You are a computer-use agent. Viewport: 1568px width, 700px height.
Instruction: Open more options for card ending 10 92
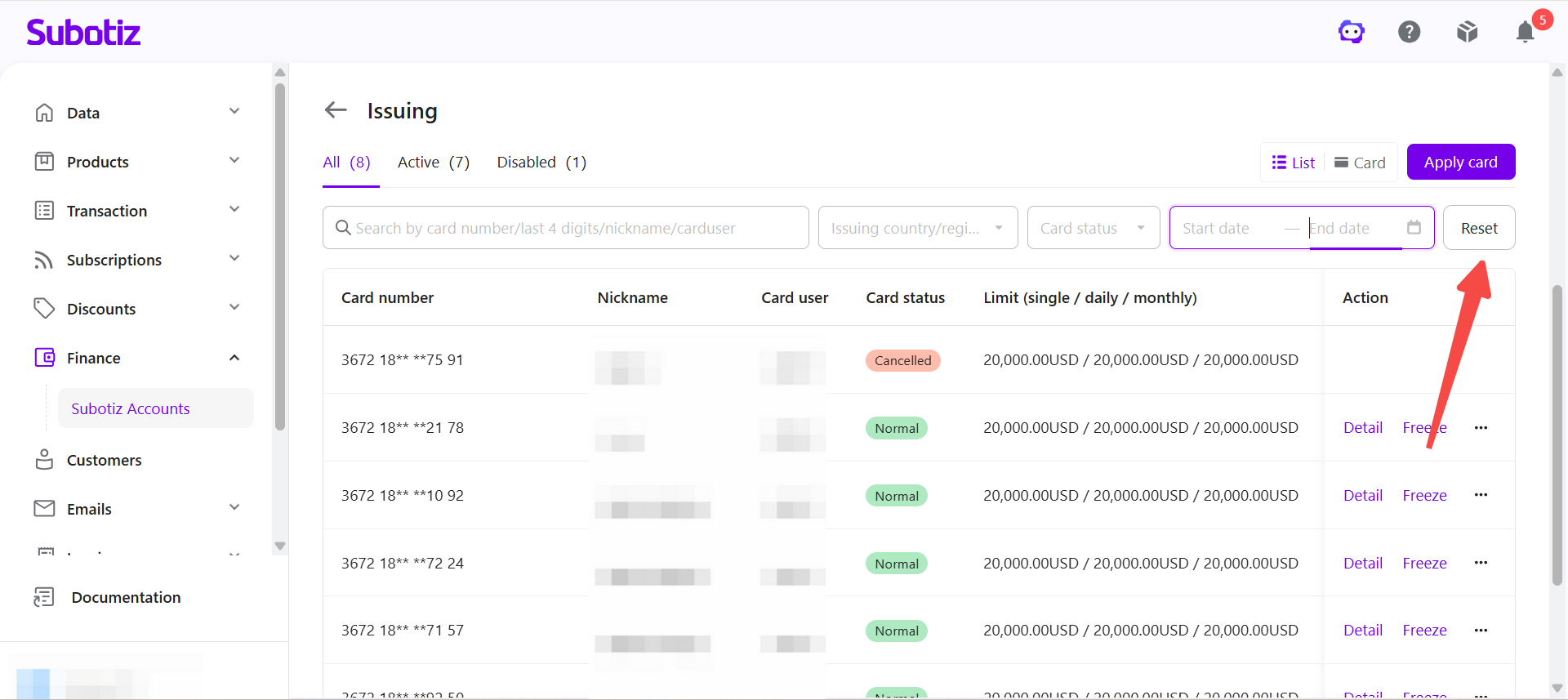coord(1481,495)
